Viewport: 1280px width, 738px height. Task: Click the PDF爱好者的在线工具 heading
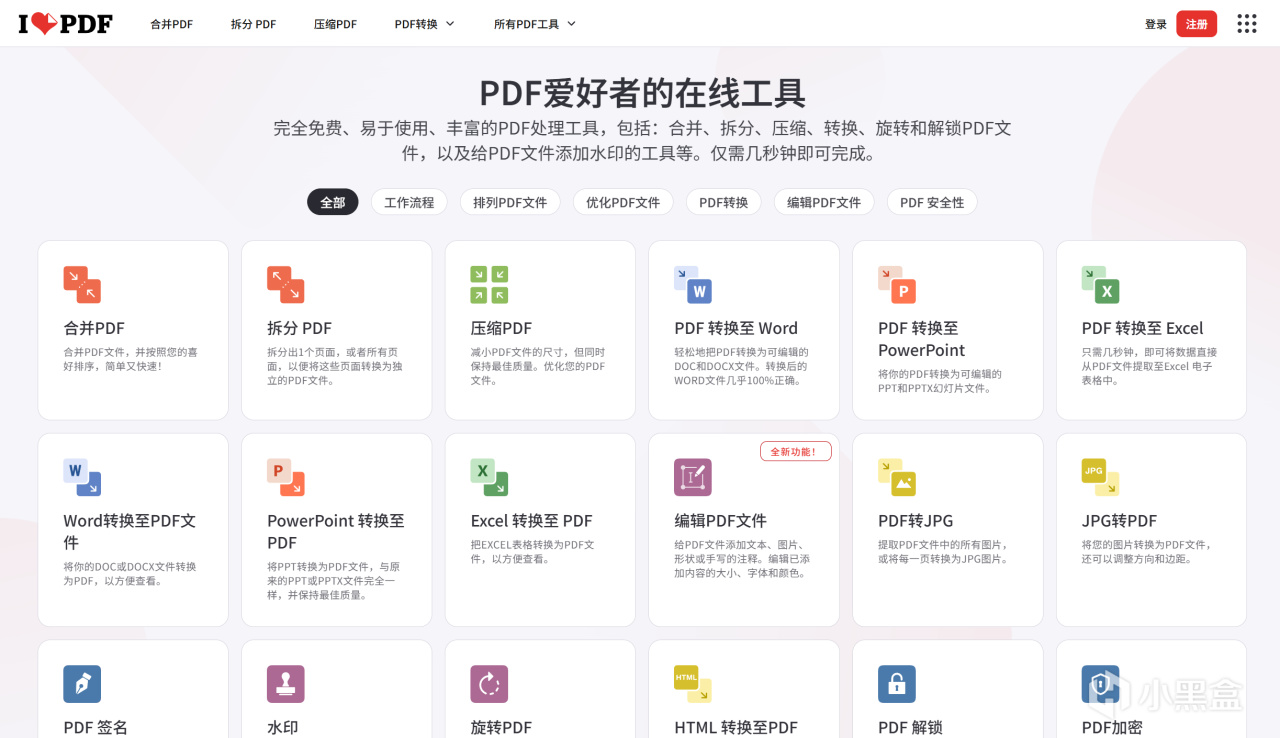642,93
